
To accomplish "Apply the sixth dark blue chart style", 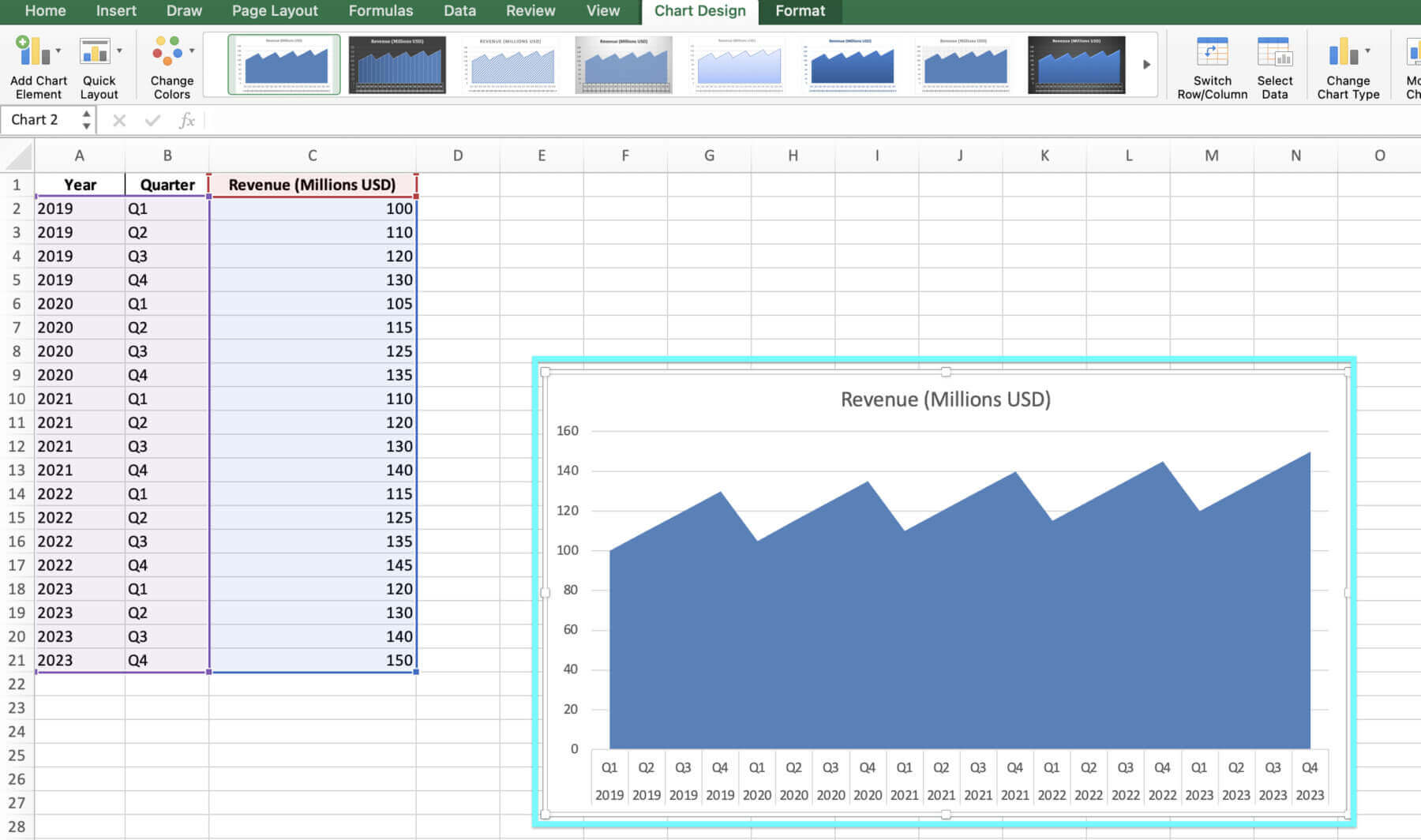I will pyautogui.click(x=850, y=64).
